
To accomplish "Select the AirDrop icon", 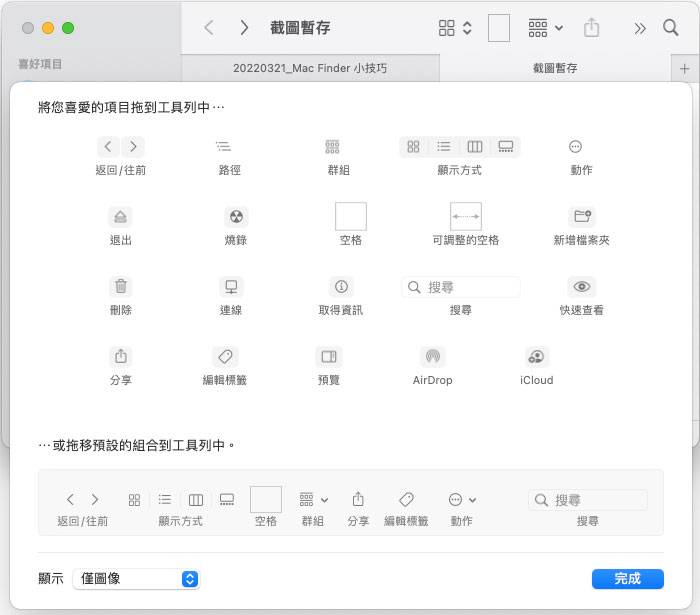I will [x=432, y=356].
